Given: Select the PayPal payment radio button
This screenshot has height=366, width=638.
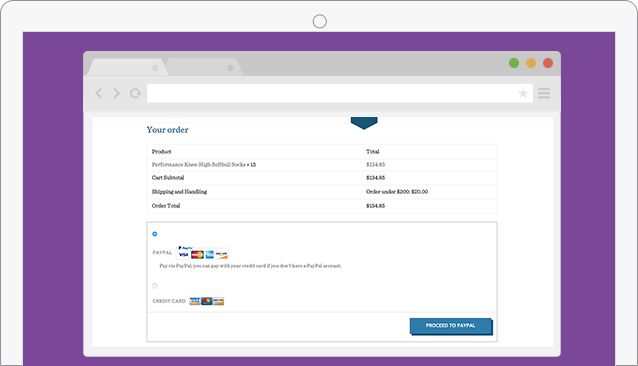Looking at the screenshot, I should 155,234.
